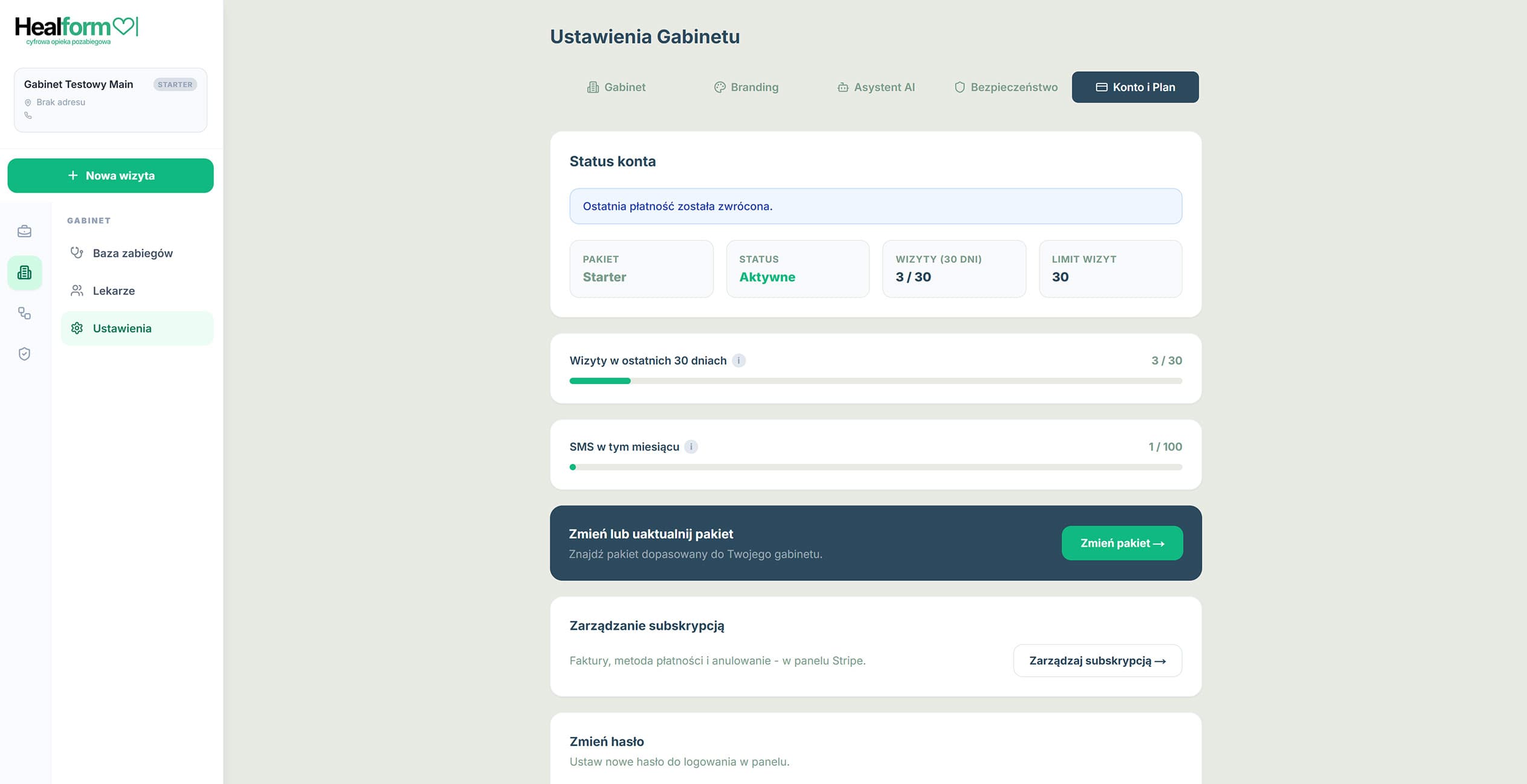This screenshot has height=784, width=1527.
Task: Click 'Faktury, metoda płatności i anulowanie' description
Action: pos(717,661)
